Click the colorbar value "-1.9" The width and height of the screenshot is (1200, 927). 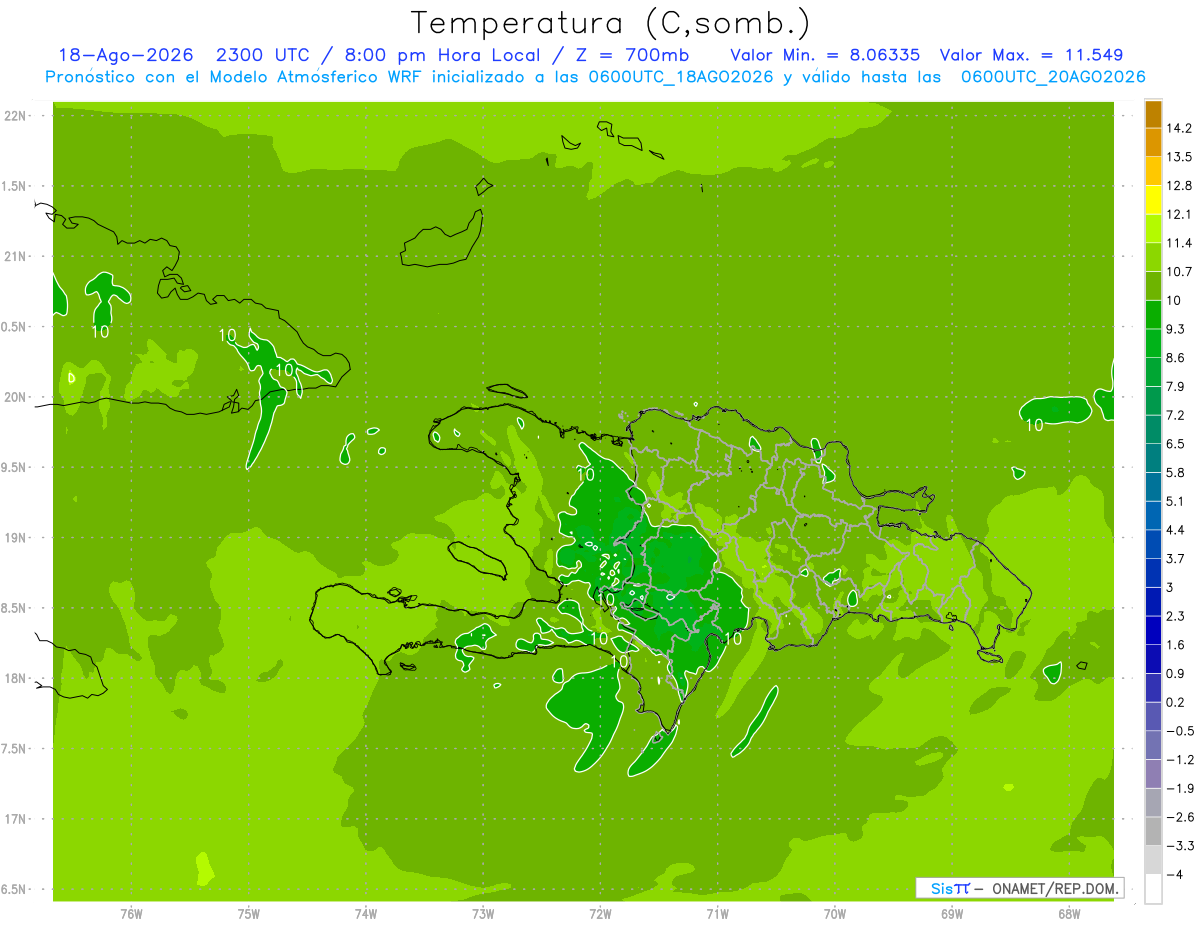[1179, 789]
